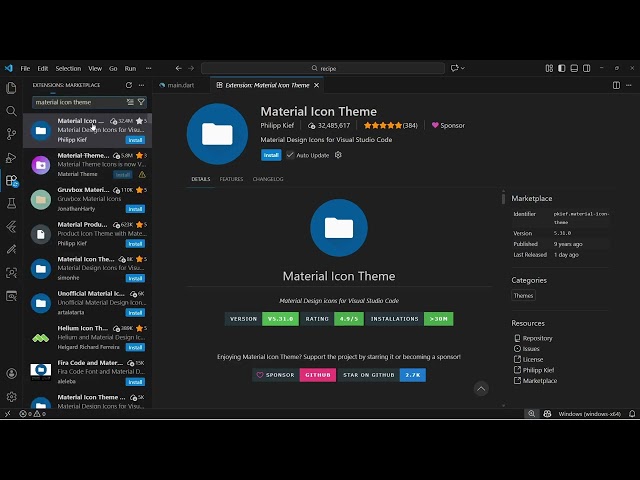Open the notifications bell in status bar
640x480 pixels.
point(632,413)
